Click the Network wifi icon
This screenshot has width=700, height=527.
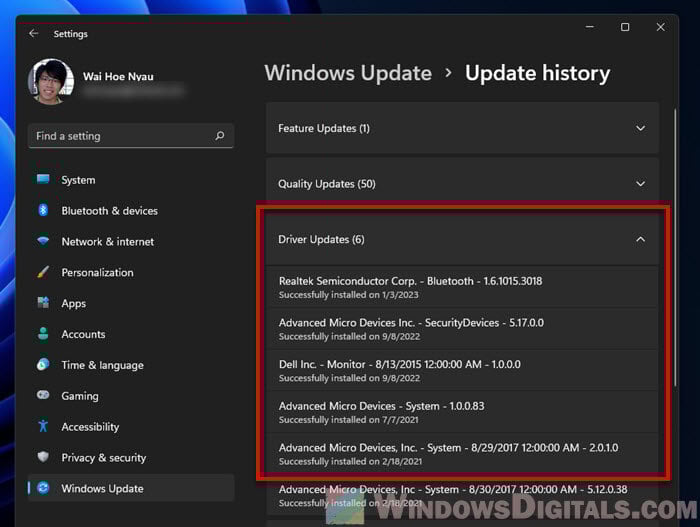[43, 241]
